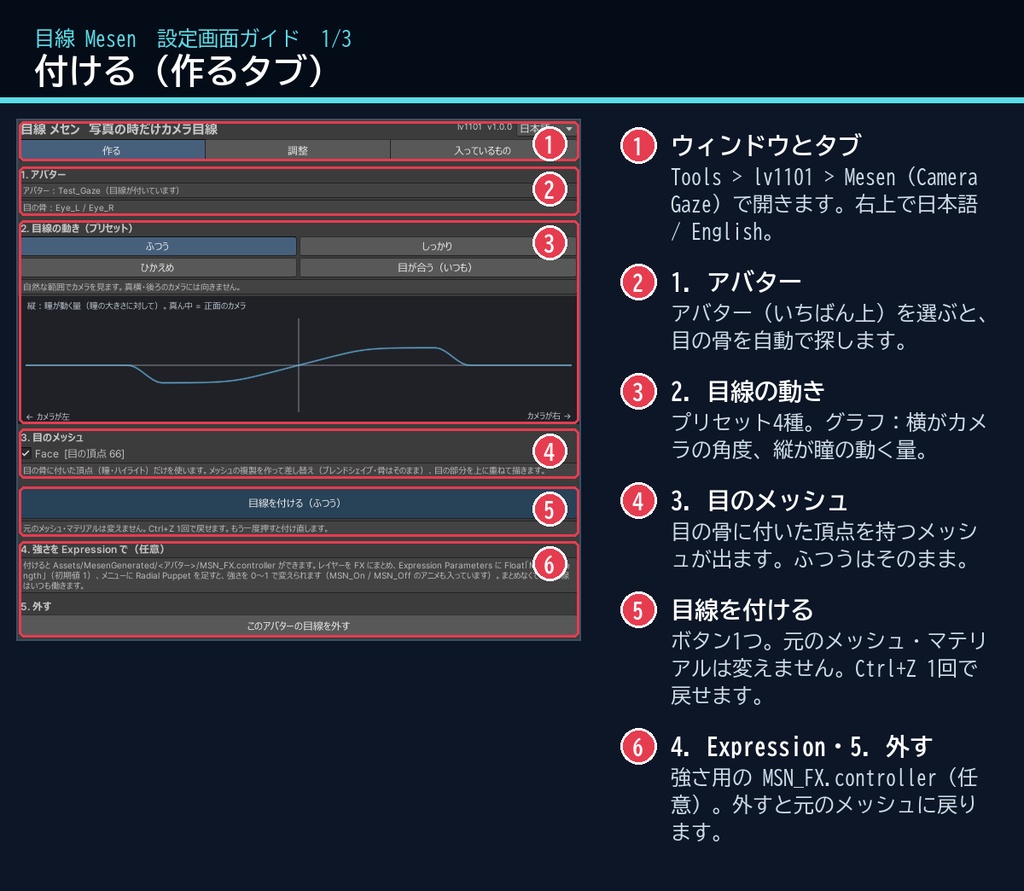Viewport: 1024px width, 891px height.
Task: Click the アバター：Test_Gaze field
Action: click(x=298, y=191)
